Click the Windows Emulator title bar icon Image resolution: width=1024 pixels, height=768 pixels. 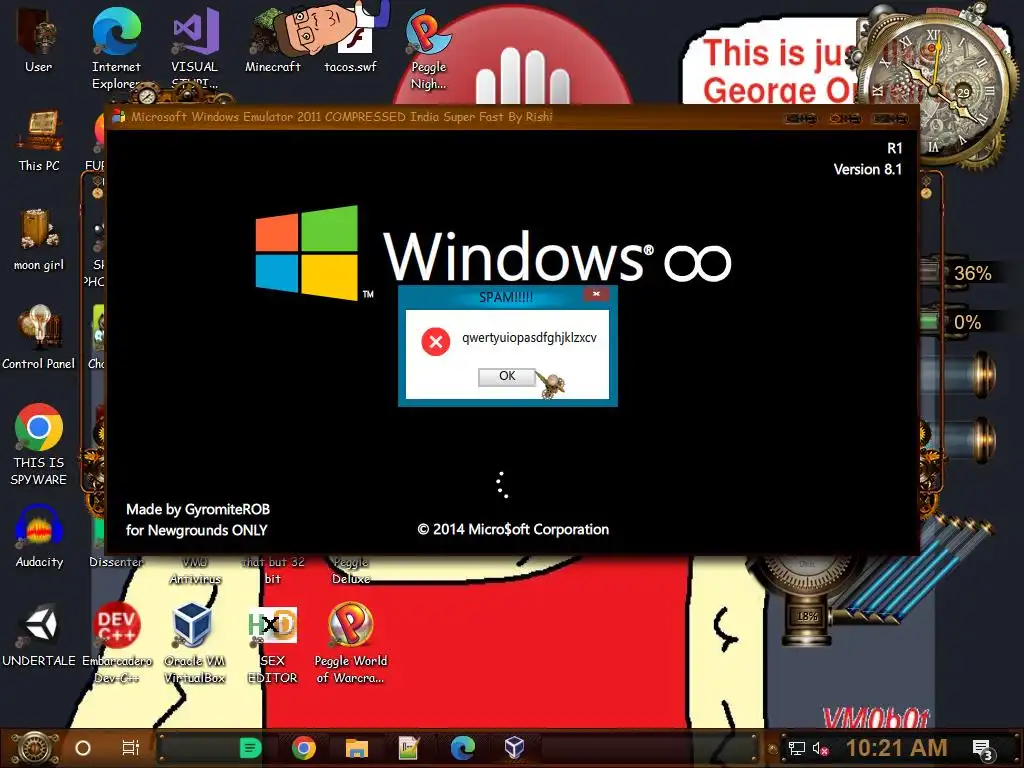click(x=118, y=117)
